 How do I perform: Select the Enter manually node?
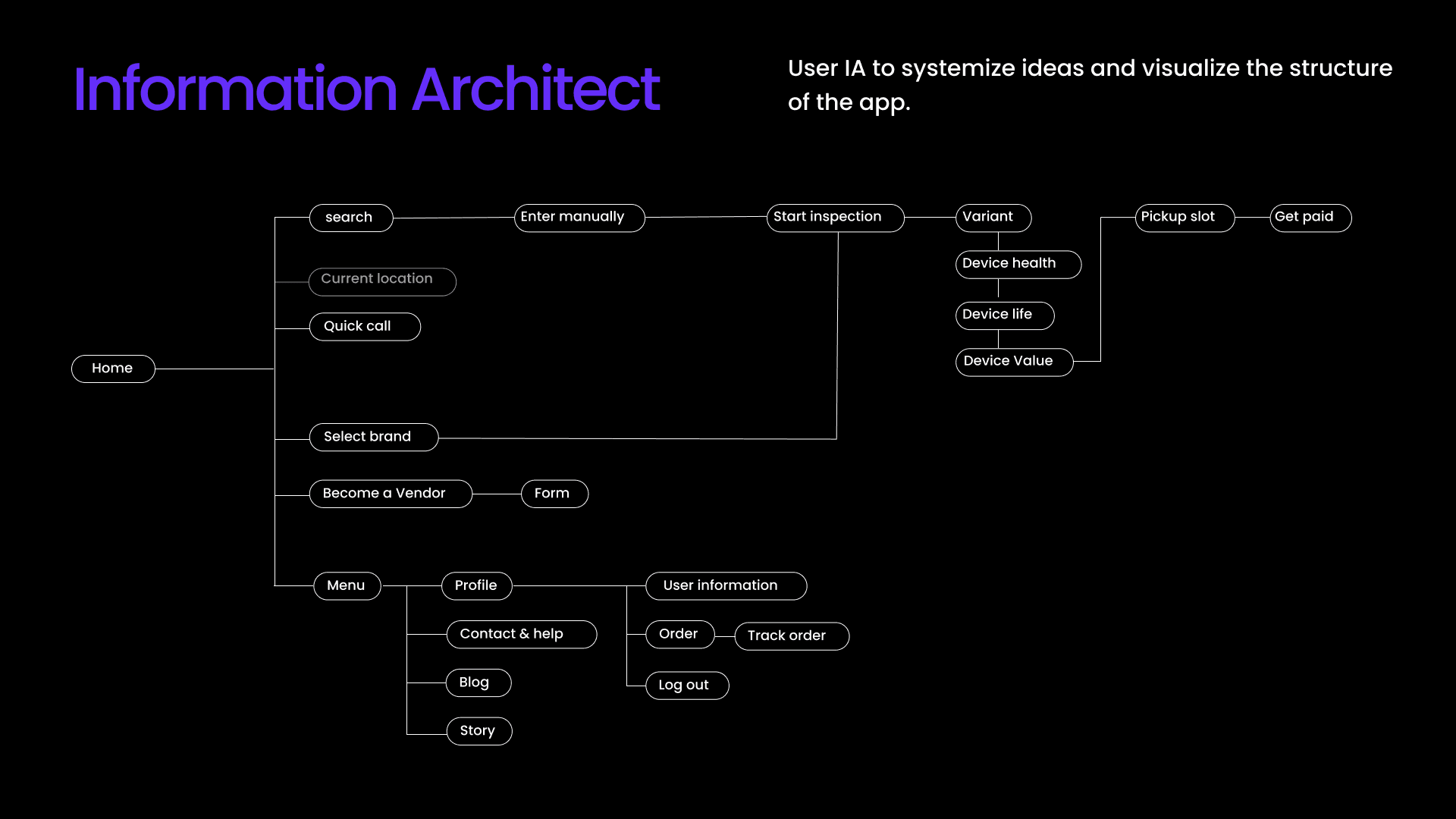pyautogui.click(x=579, y=218)
